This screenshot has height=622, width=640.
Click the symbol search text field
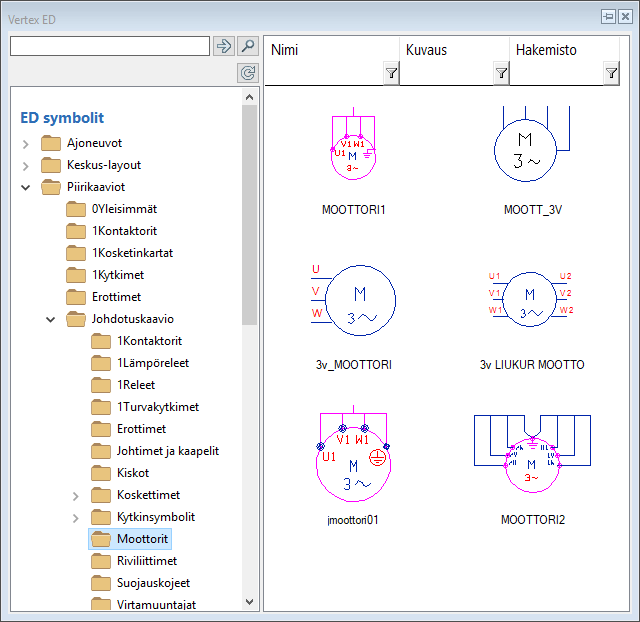tap(109, 46)
